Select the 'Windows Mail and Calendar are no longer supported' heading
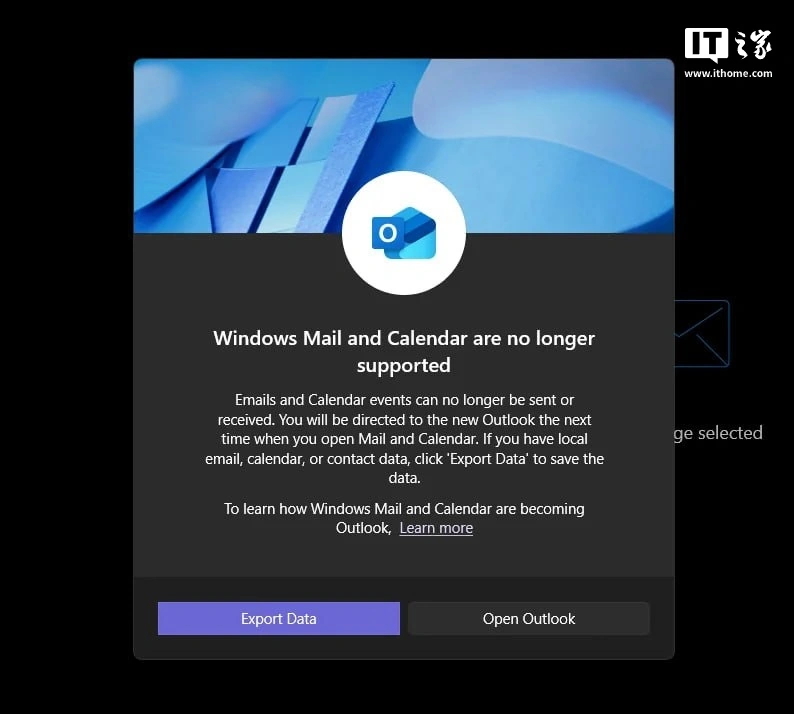 tap(404, 351)
